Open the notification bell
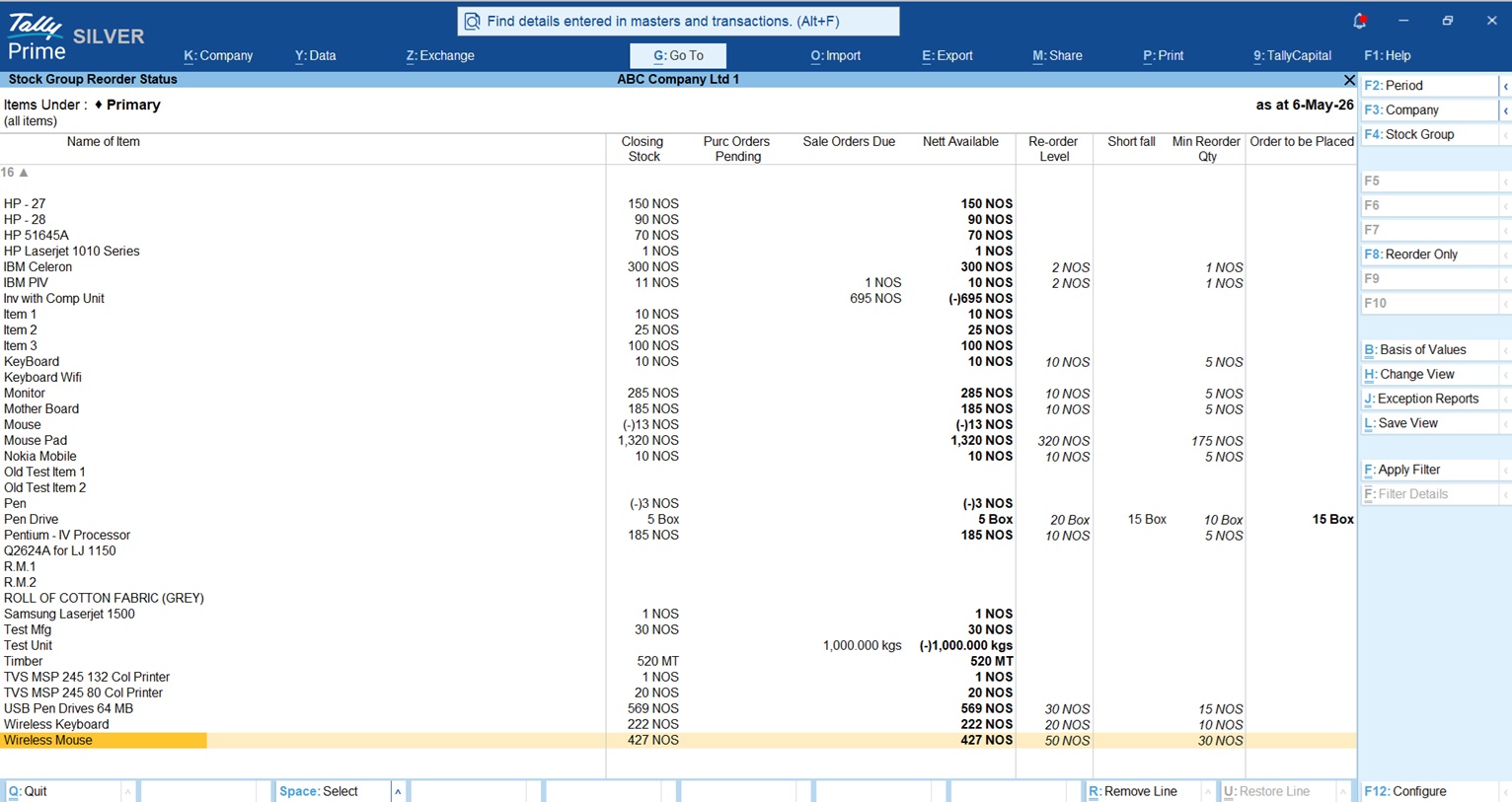This screenshot has height=802, width=1512. point(1360,21)
